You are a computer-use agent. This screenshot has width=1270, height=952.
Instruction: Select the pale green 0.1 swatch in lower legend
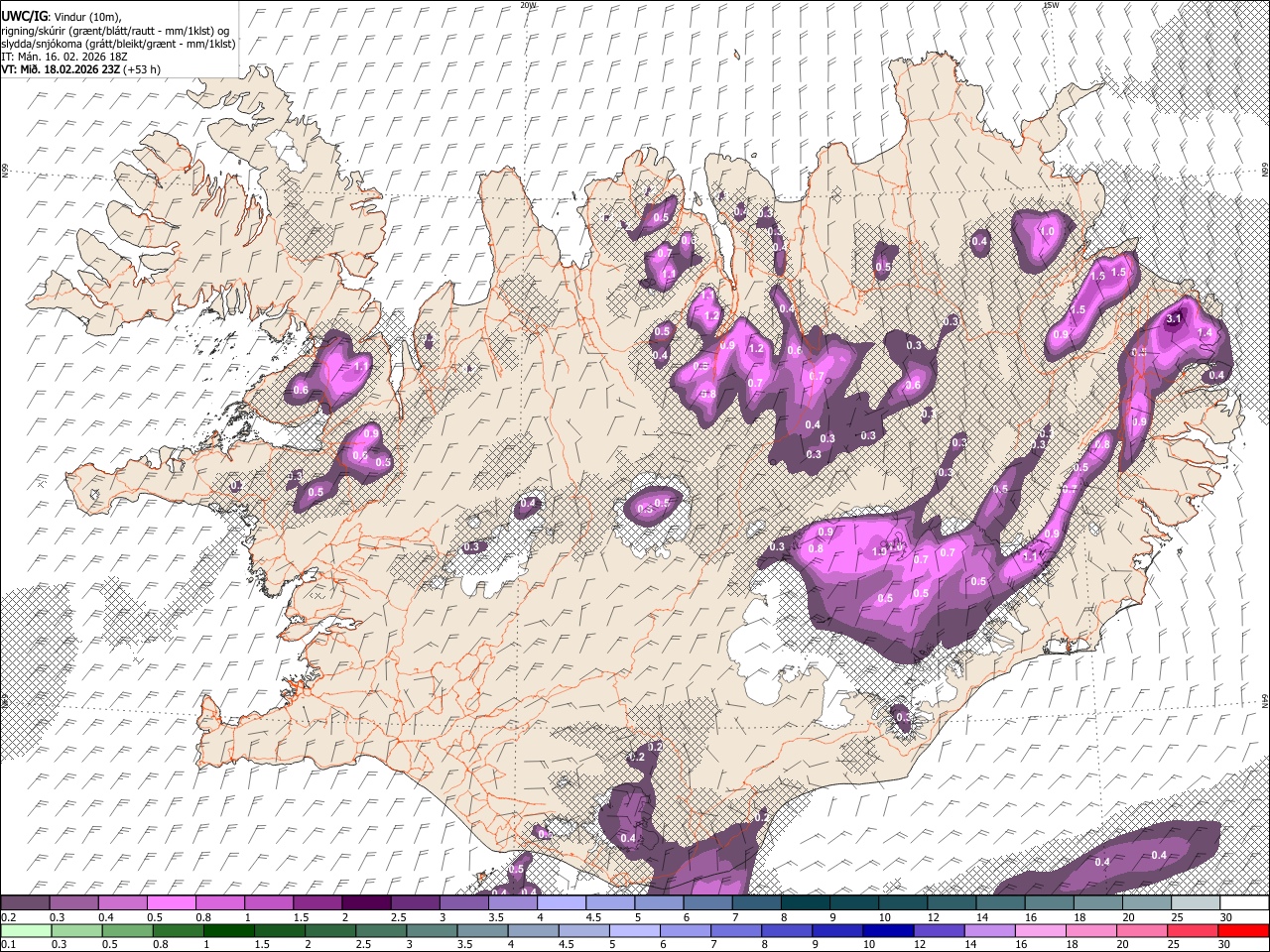tap(25, 930)
